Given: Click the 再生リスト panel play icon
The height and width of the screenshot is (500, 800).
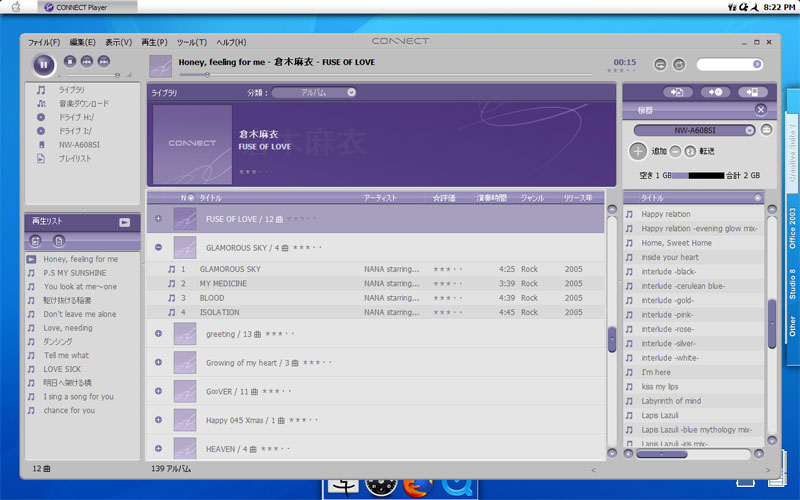Looking at the screenshot, I should [x=124, y=222].
